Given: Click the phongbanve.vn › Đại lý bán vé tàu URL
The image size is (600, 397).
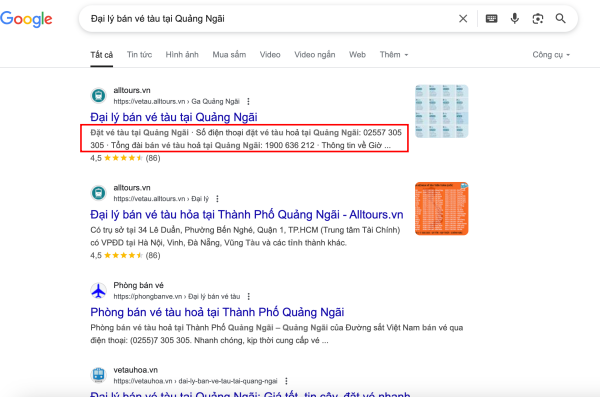Looking at the screenshot, I should coord(177,296).
